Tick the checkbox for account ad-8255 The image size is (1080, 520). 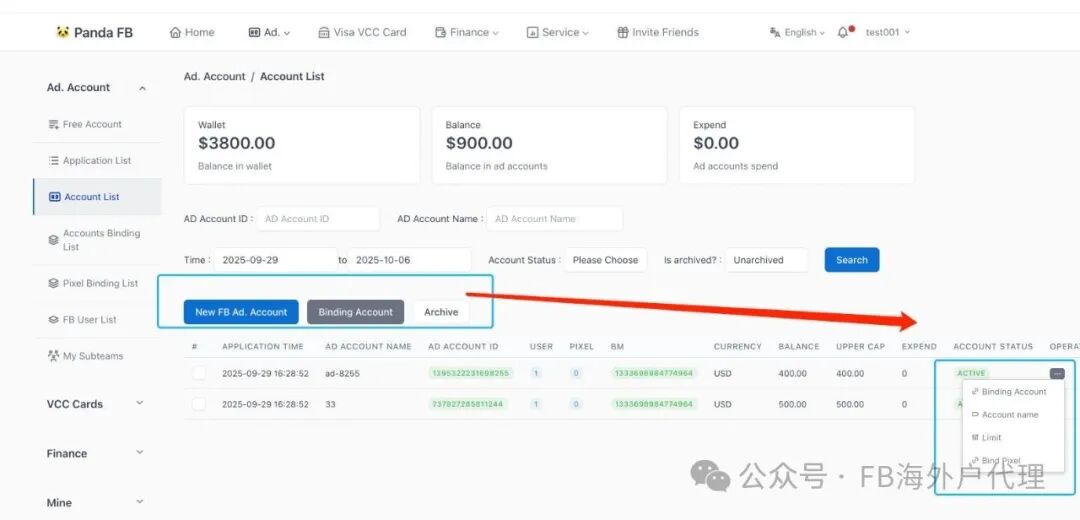point(199,373)
